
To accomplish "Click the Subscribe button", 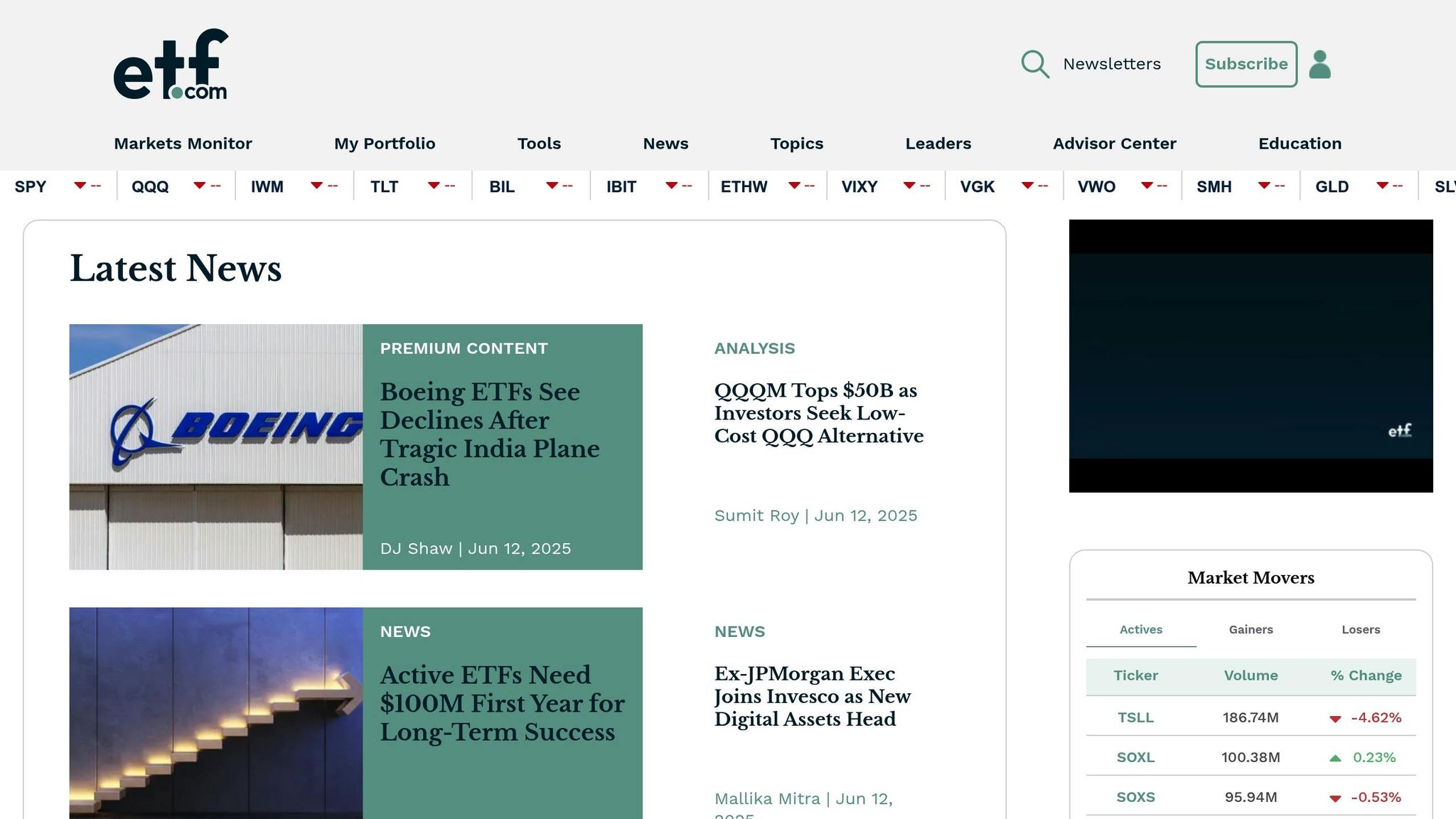I will pyautogui.click(x=1246, y=64).
